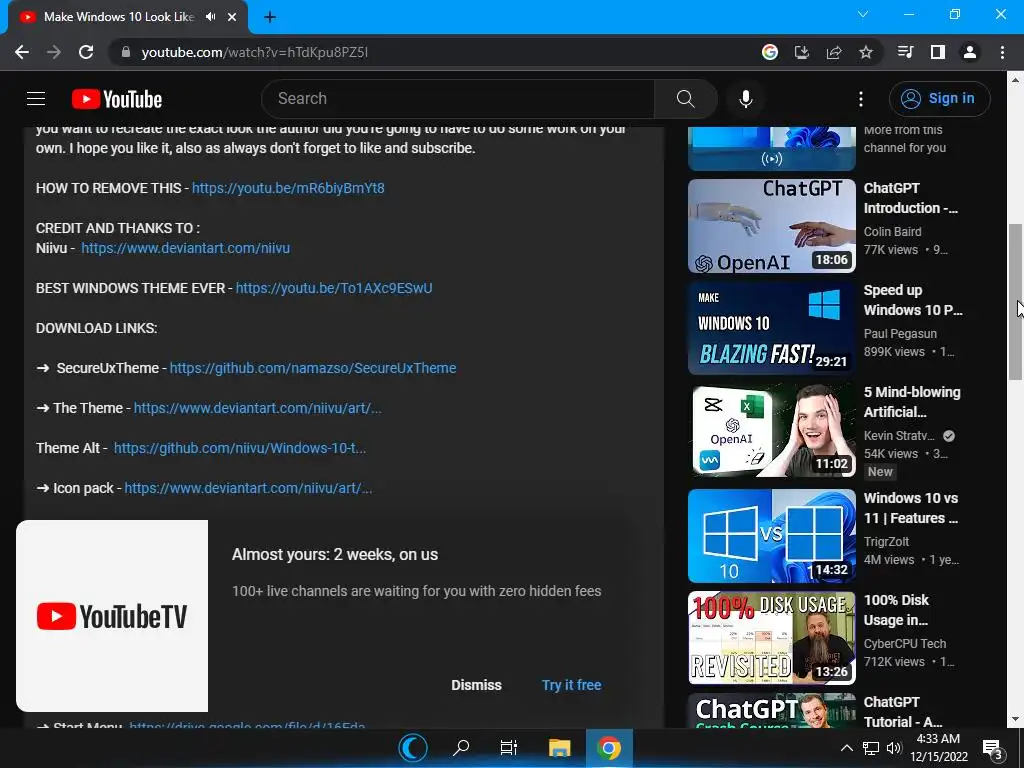
Task: Click Kevin Stratvert channel name
Action: pos(899,436)
